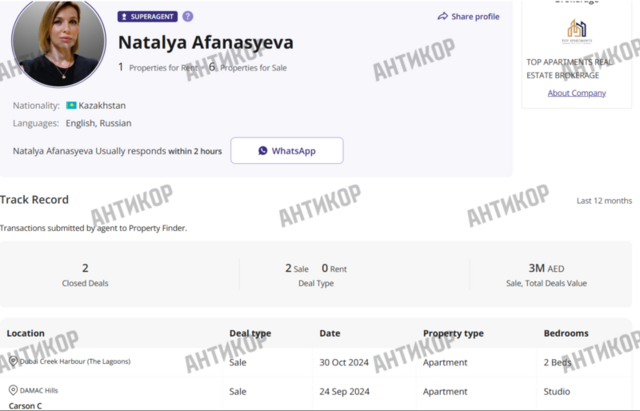This screenshot has height=411, width=640.
Task: Click the Location column header
Action: tap(25, 333)
